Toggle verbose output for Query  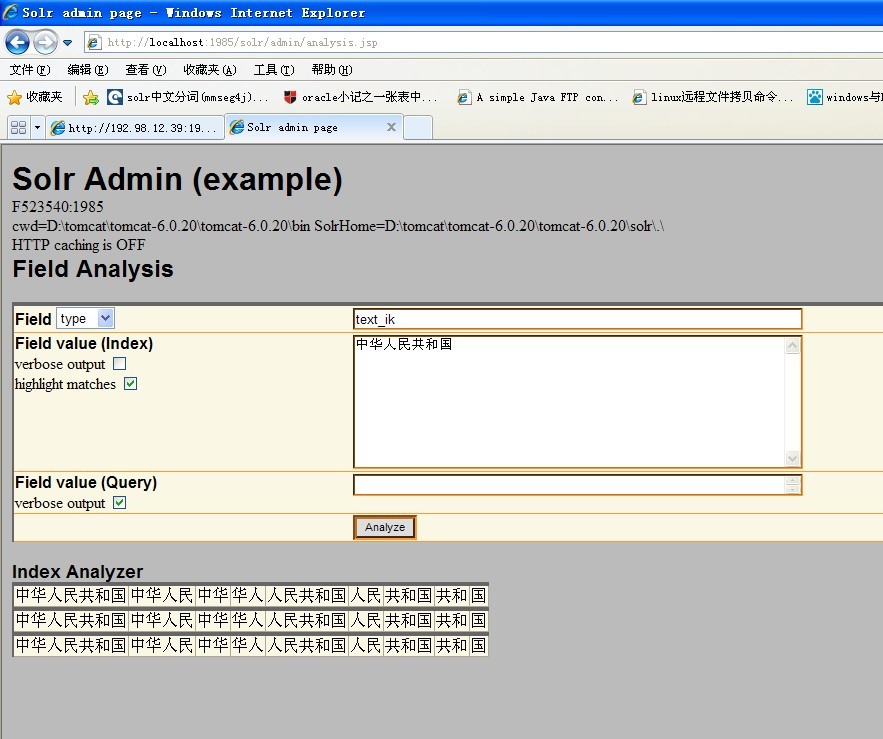(x=119, y=502)
